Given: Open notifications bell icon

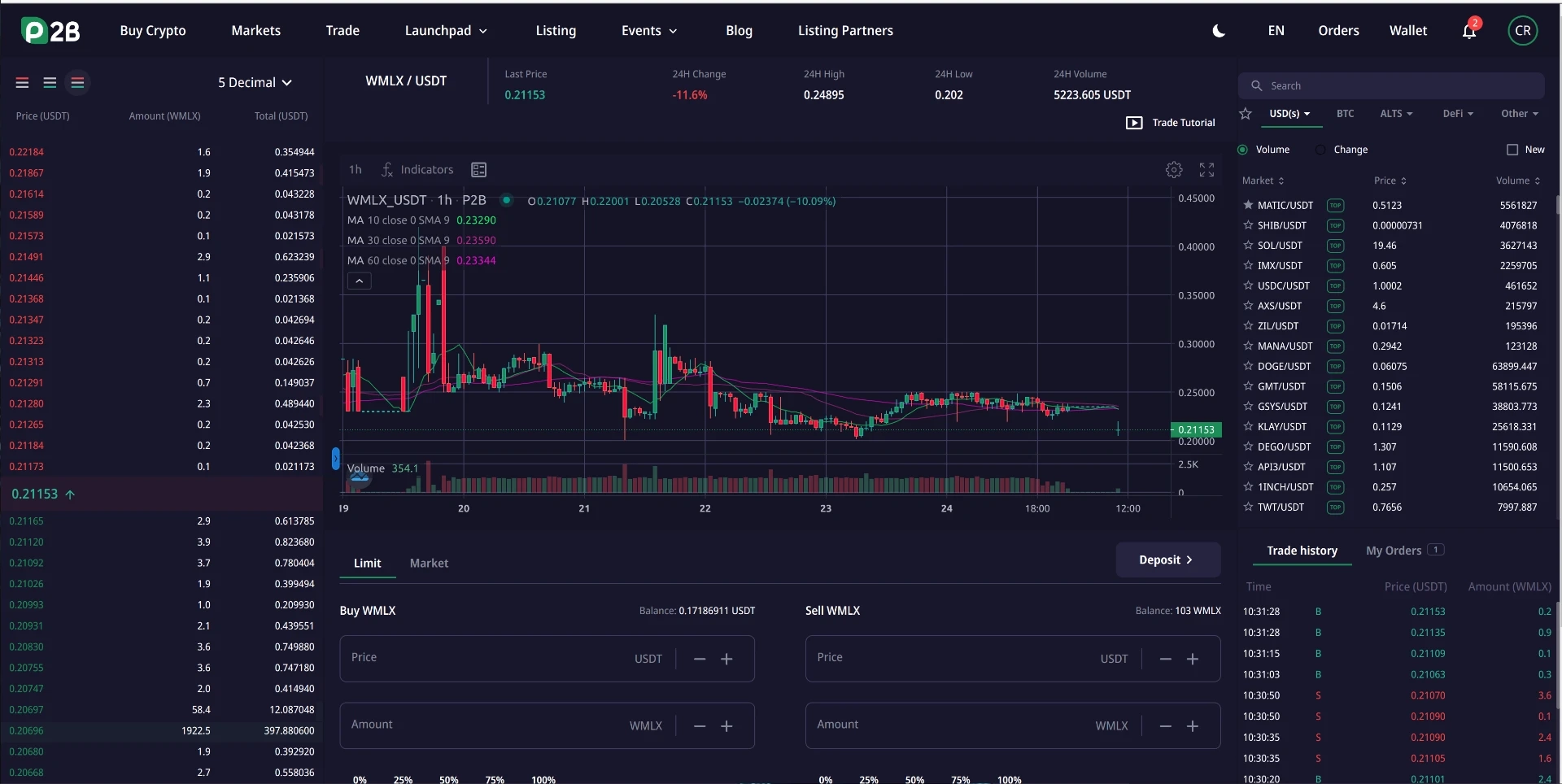Looking at the screenshot, I should pyautogui.click(x=1469, y=31).
